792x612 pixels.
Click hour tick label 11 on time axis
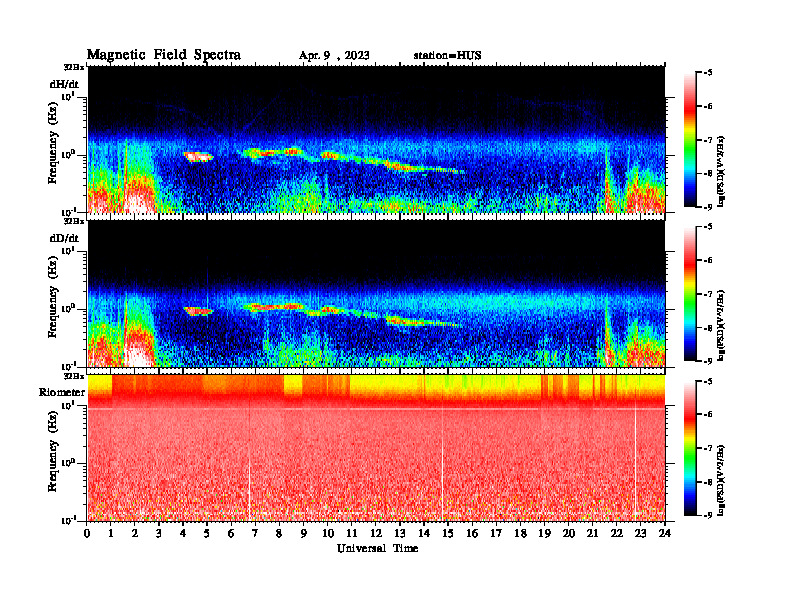[x=352, y=533]
